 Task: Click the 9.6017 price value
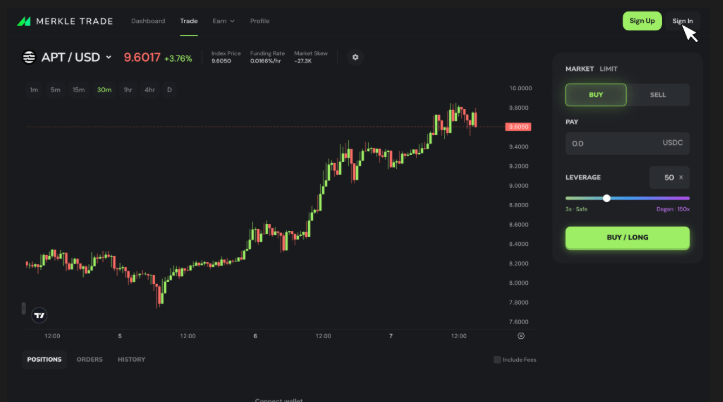[x=142, y=58]
